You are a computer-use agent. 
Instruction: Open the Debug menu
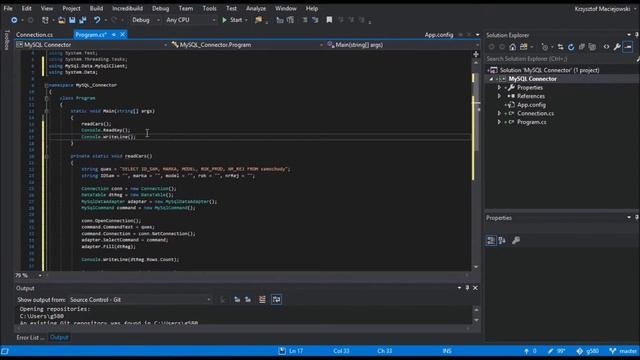[x=160, y=8]
